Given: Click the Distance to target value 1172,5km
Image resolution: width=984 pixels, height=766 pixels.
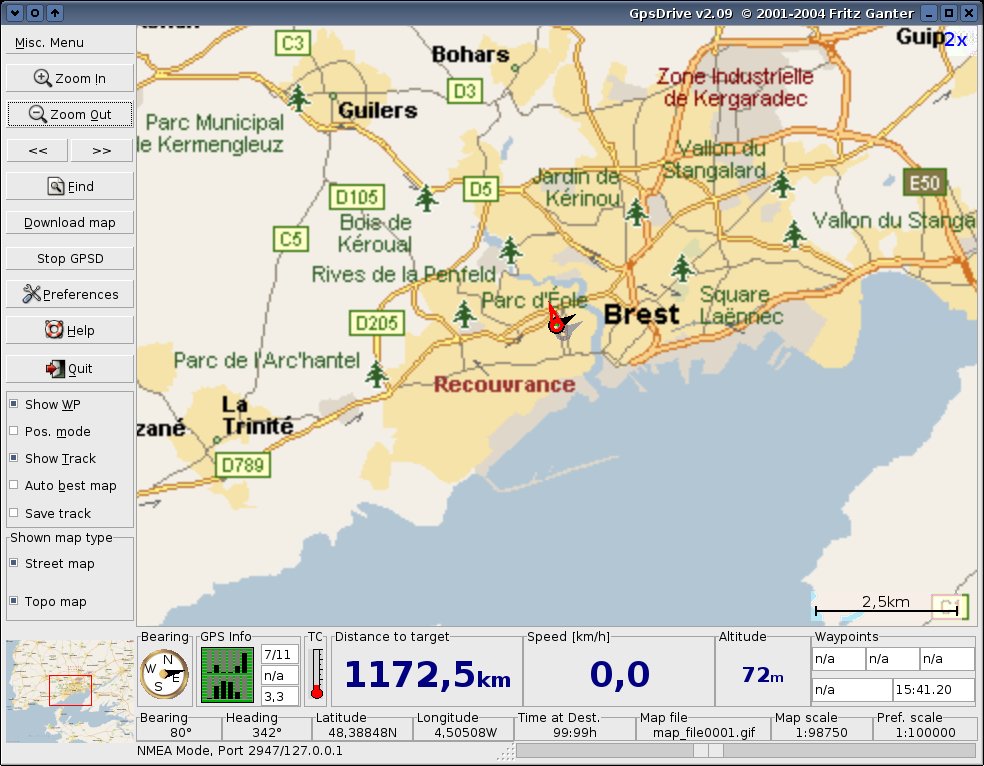Looking at the screenshot, I should (x=427, y=674).
